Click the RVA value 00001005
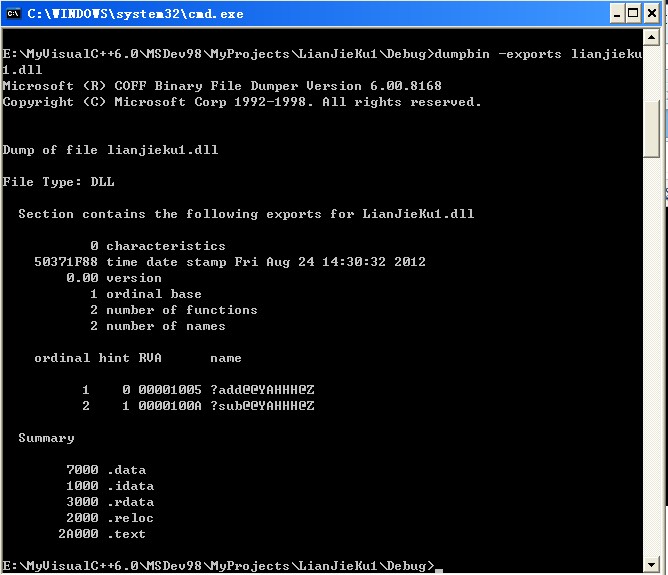 click(x=170, y=390)
